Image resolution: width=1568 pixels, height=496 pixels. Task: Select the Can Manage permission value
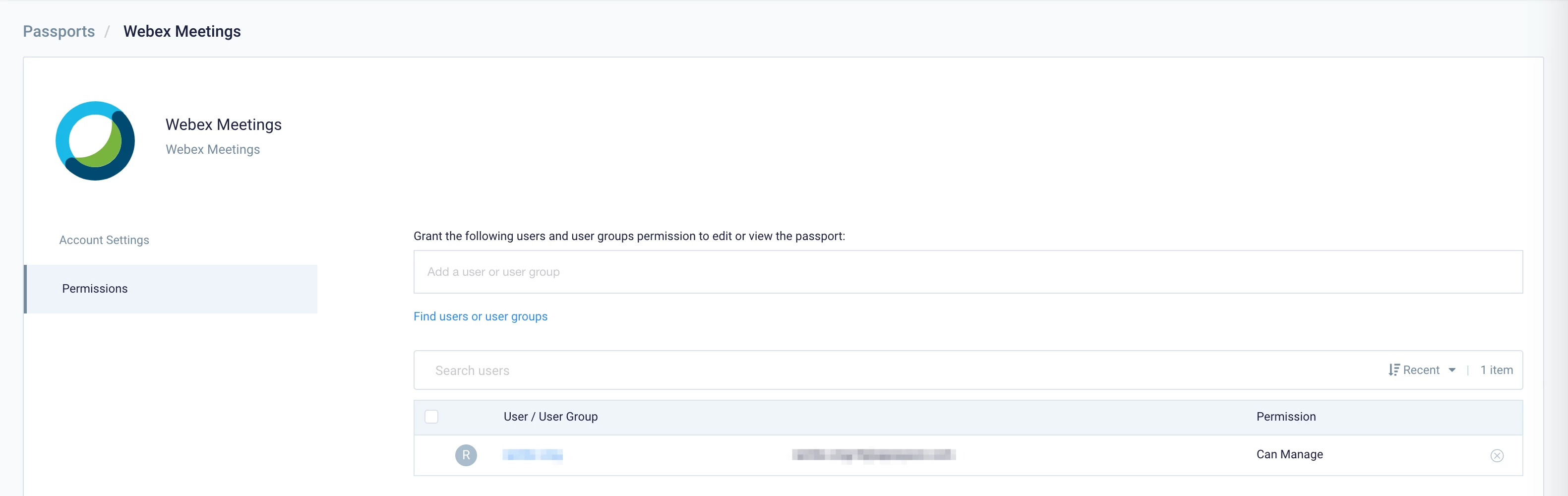tap(1289, 455)
